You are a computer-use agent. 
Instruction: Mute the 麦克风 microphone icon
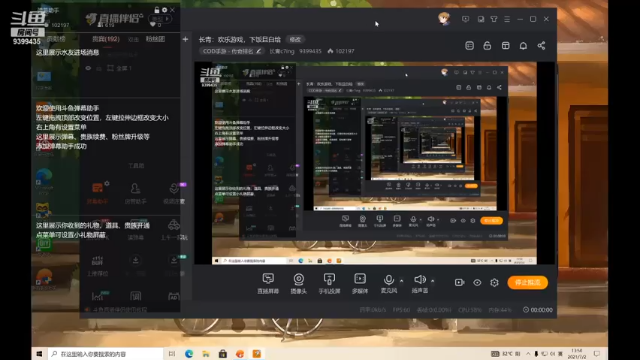[389, 280]
